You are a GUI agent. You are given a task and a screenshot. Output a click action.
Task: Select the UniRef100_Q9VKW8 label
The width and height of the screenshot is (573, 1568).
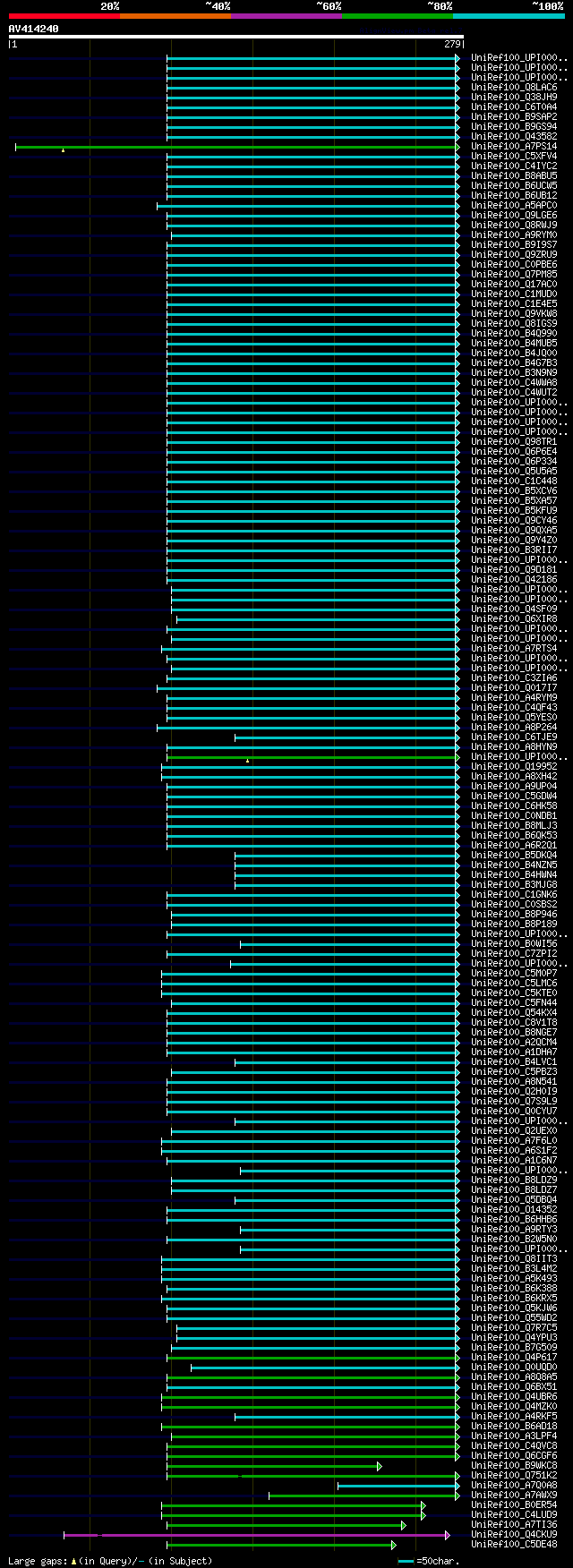click(x=514, y=314)
